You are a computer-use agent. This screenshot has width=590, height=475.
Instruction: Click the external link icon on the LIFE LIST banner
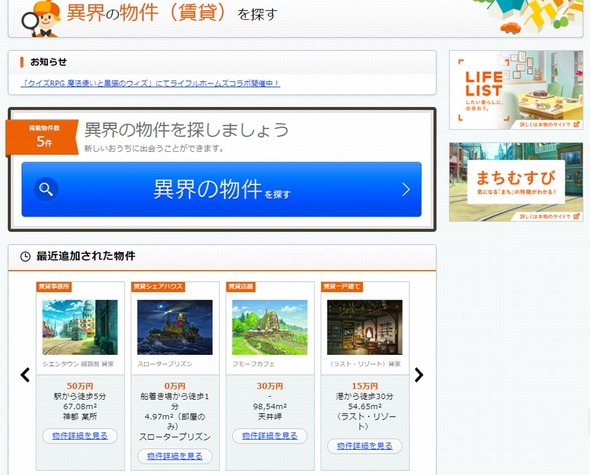point(576,124)
